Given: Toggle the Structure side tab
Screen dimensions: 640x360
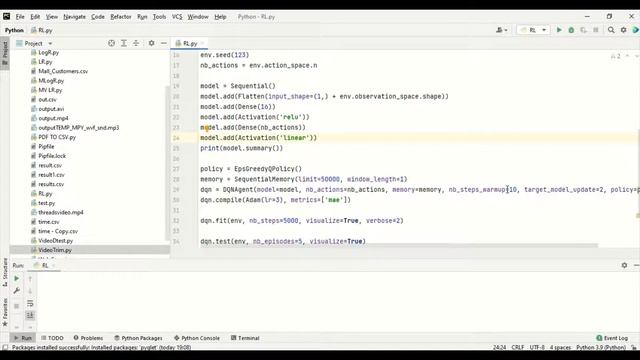Looking at the screenshot, I should 5,271.
